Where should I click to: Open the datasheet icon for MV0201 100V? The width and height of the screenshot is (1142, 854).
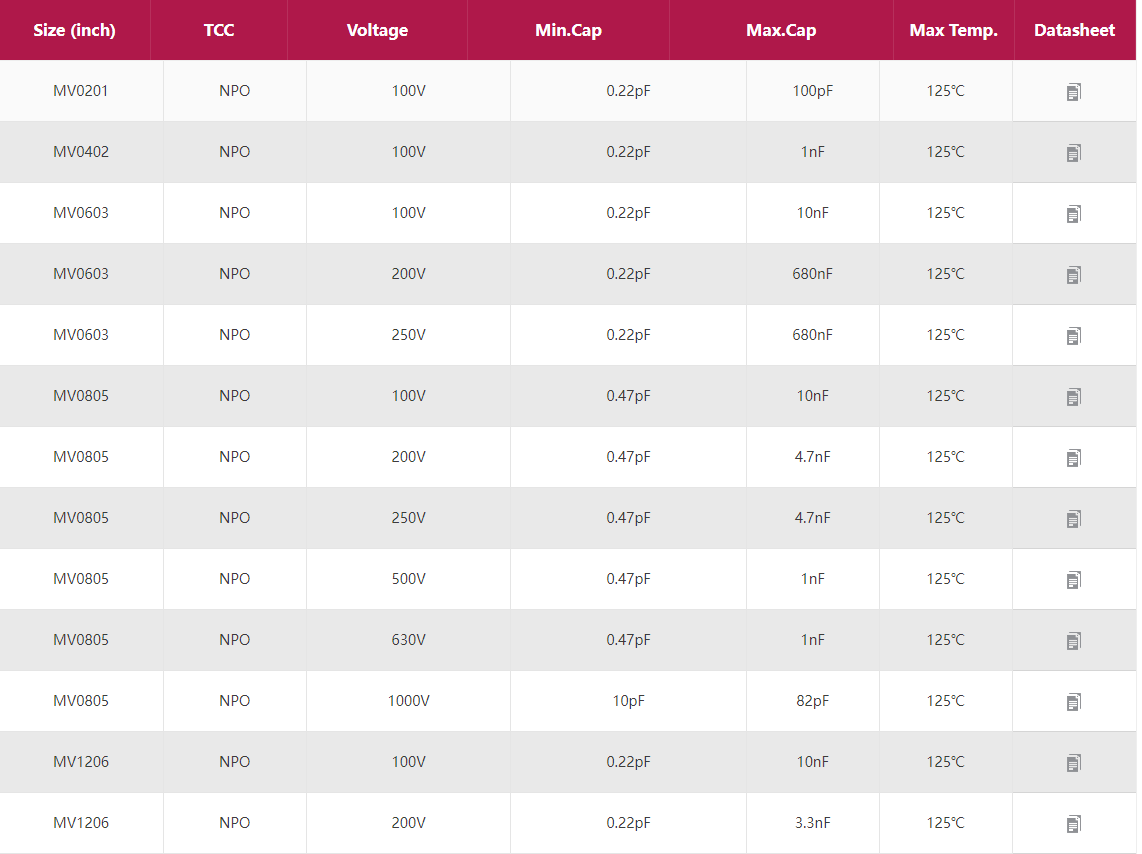click(x=1073, y=92)
